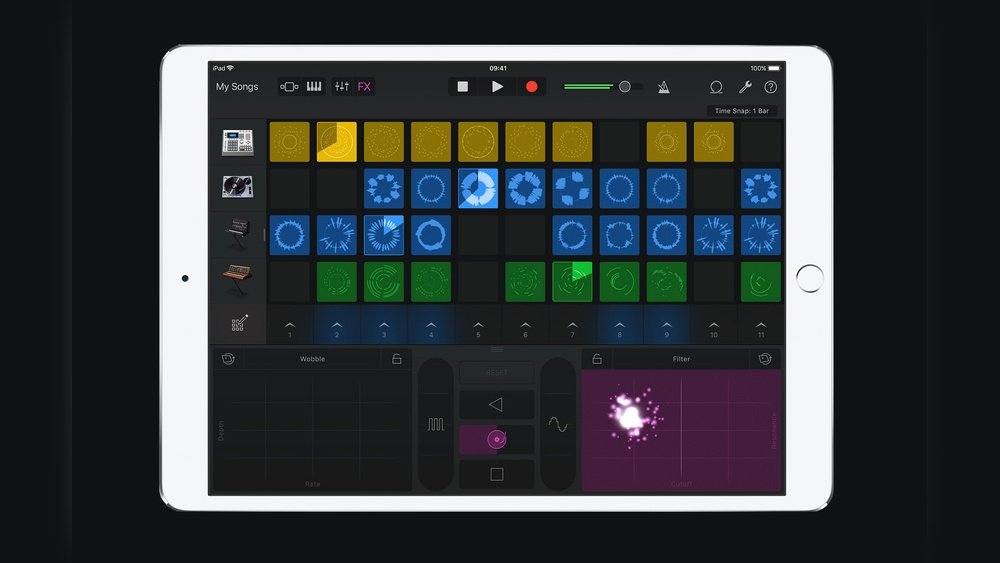
Task: Open the drum machine track header
Action: [237, 142]
